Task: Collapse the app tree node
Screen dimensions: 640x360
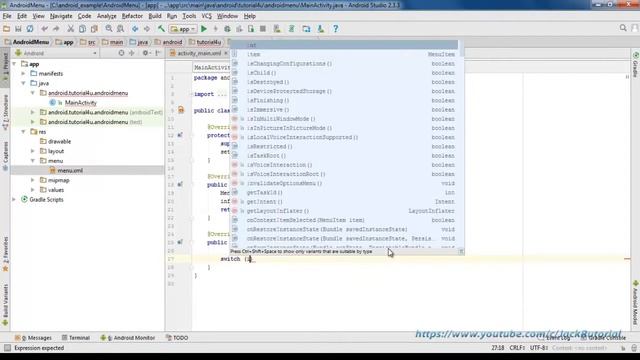Action: point(15,64)
